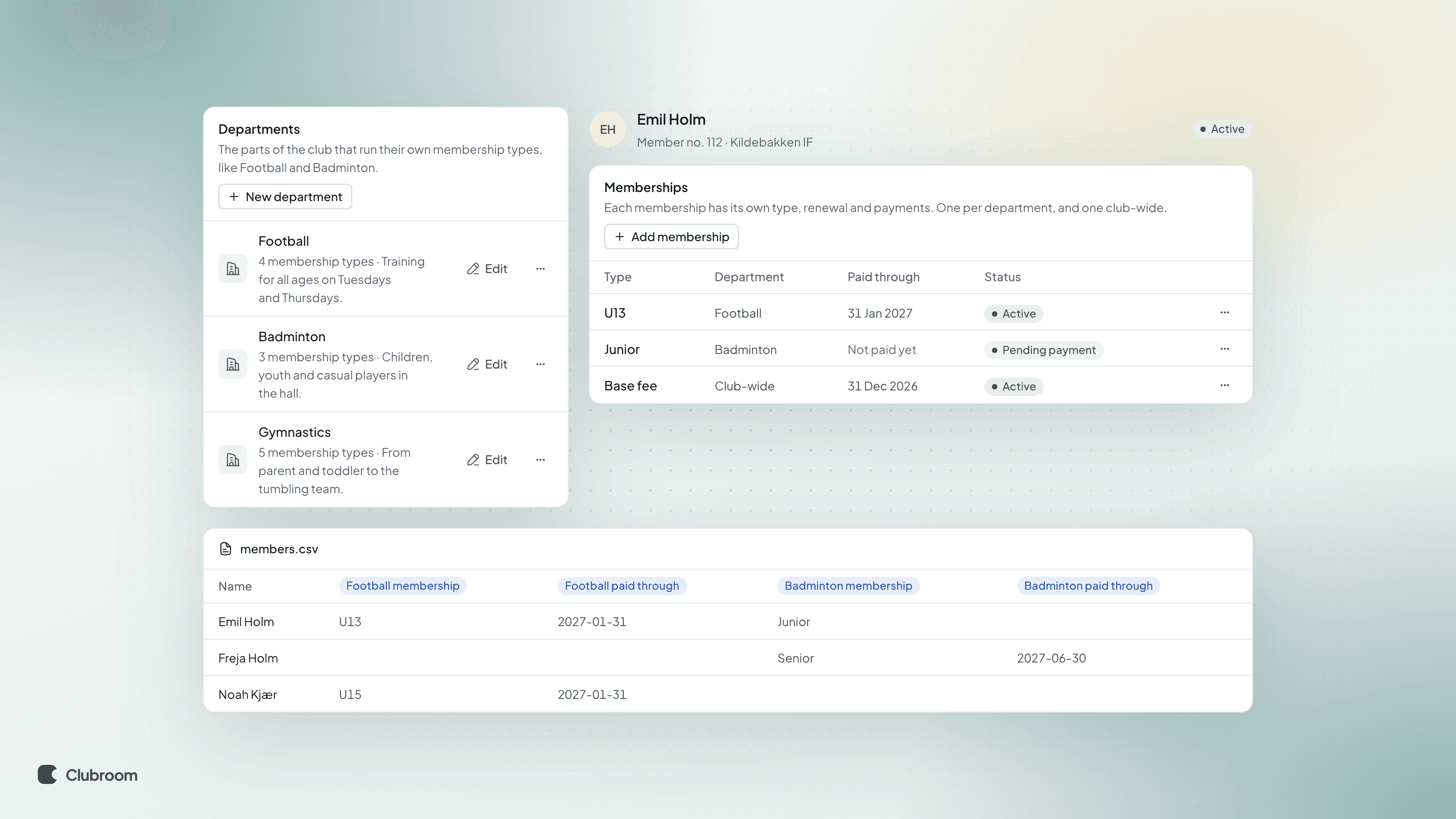Click the Department column header
Screen dimensions: 1456x819
(x=749, y=277)
